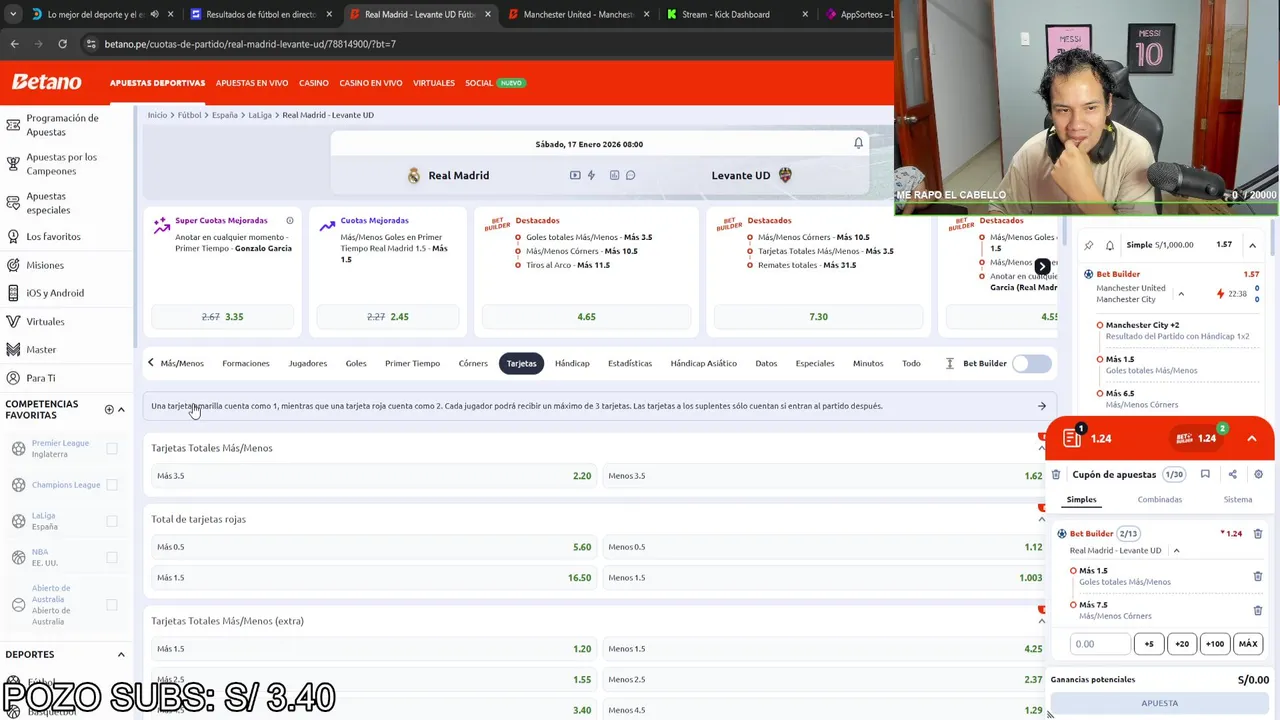The height and width of the screenshot is (720, 1280).
Task: Open the LaLiga breadcrumb link
Action: [260, 115]
